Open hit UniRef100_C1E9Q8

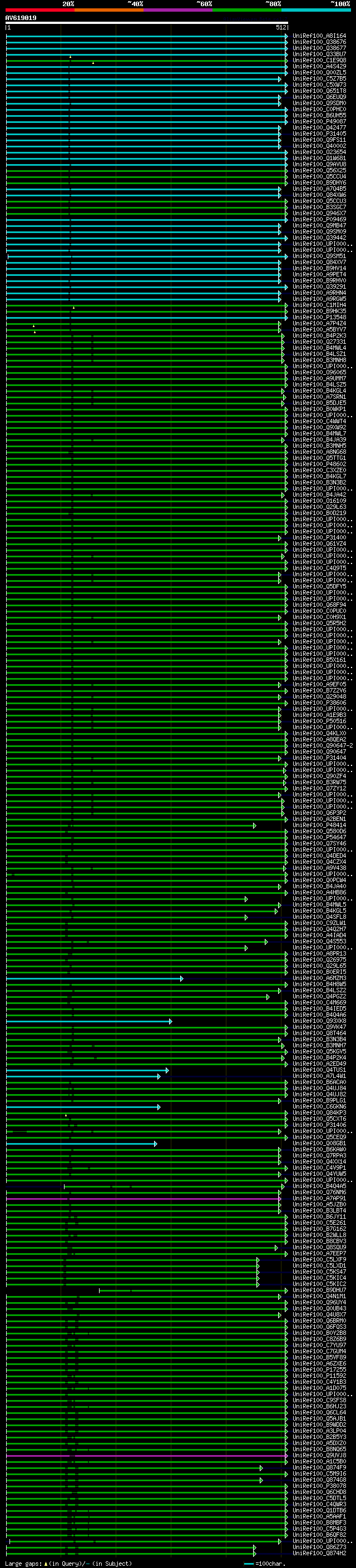tap(319, 60)
